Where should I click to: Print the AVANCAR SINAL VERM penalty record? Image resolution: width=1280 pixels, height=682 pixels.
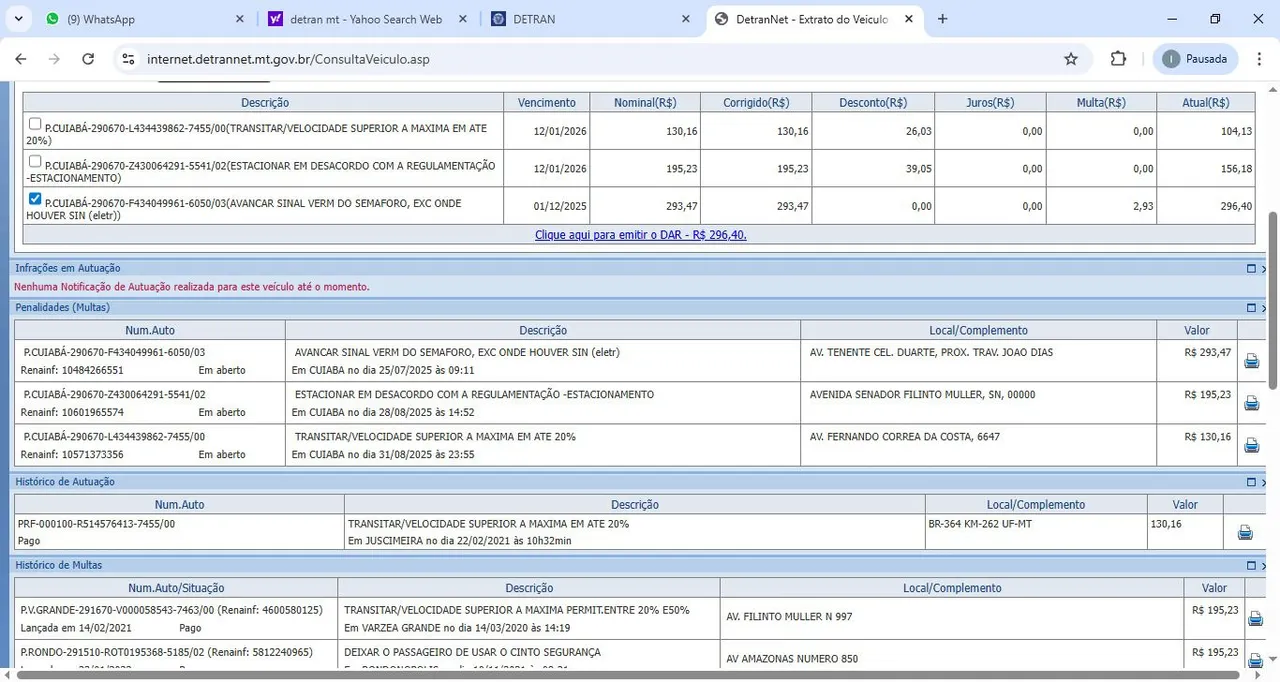click(x=1251, y=362)
